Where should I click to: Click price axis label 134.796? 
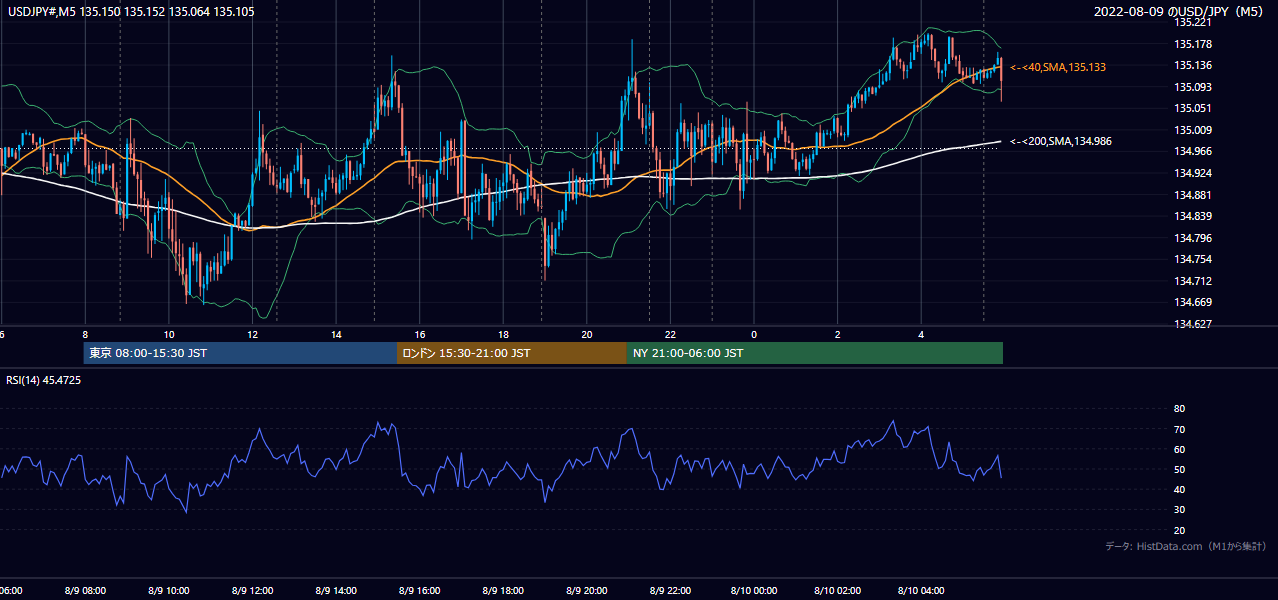point(1192,238)
